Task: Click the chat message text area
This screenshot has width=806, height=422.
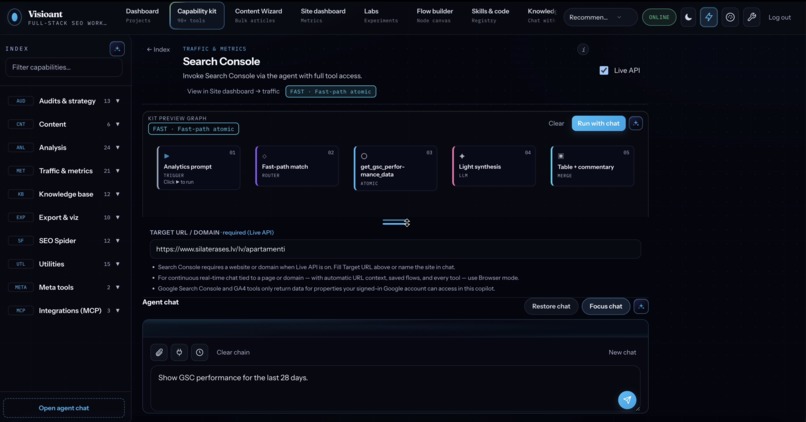Action: pyautogui.click(x=395, y=388)
